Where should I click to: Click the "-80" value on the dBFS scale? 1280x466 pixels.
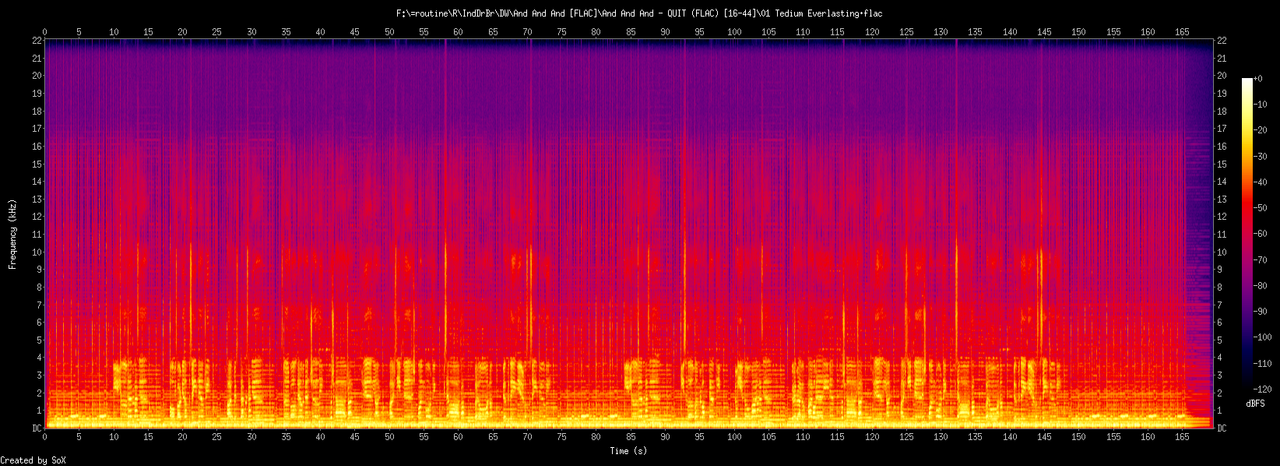1263,284
